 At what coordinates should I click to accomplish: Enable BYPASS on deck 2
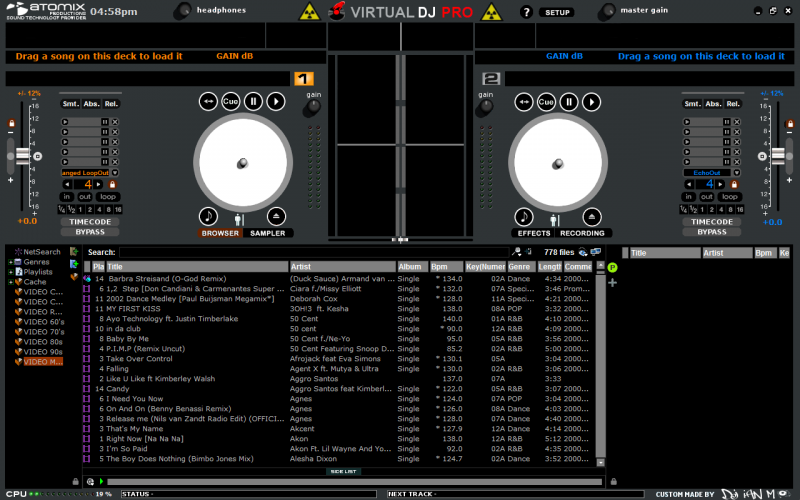712,232
